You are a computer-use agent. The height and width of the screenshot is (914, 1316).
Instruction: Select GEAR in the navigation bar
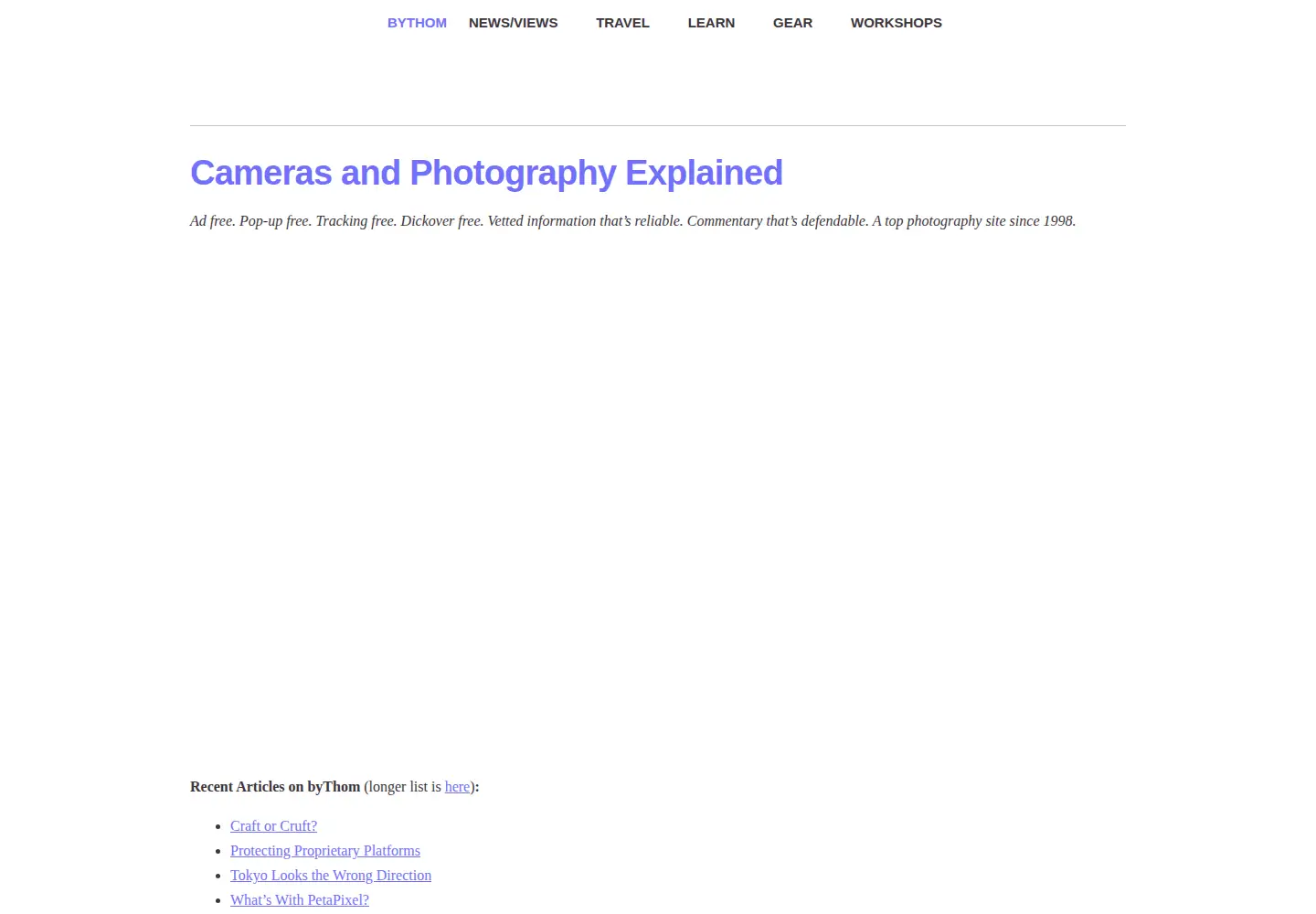pos(792,23)
